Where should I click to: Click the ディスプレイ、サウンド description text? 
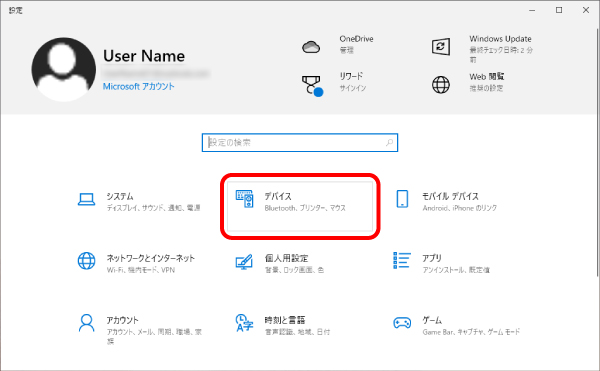(x=153, y=208)
